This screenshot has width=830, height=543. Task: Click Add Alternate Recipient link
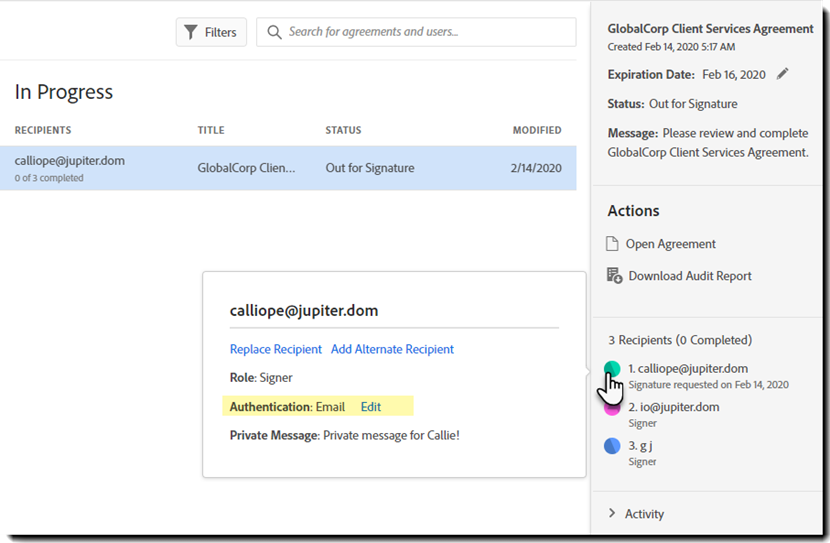point(392,349)
